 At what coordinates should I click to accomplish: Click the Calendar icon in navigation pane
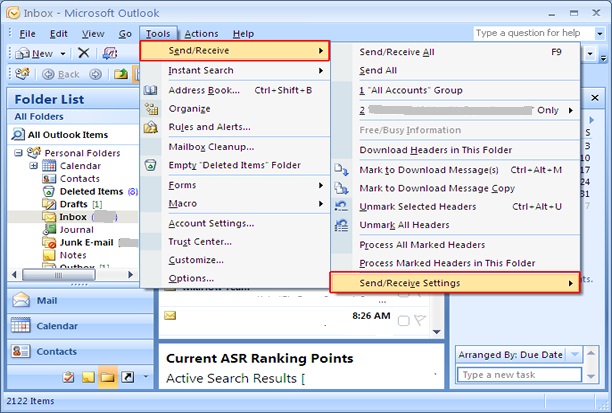coord(21,325)
